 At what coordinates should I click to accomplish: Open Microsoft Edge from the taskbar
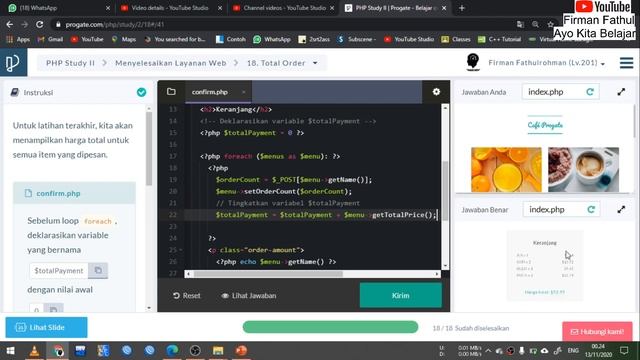tap(172, 351)
